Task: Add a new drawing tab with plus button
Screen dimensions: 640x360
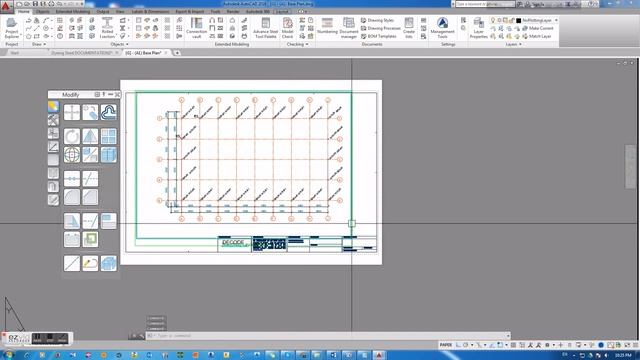Action: click(177, 53)
